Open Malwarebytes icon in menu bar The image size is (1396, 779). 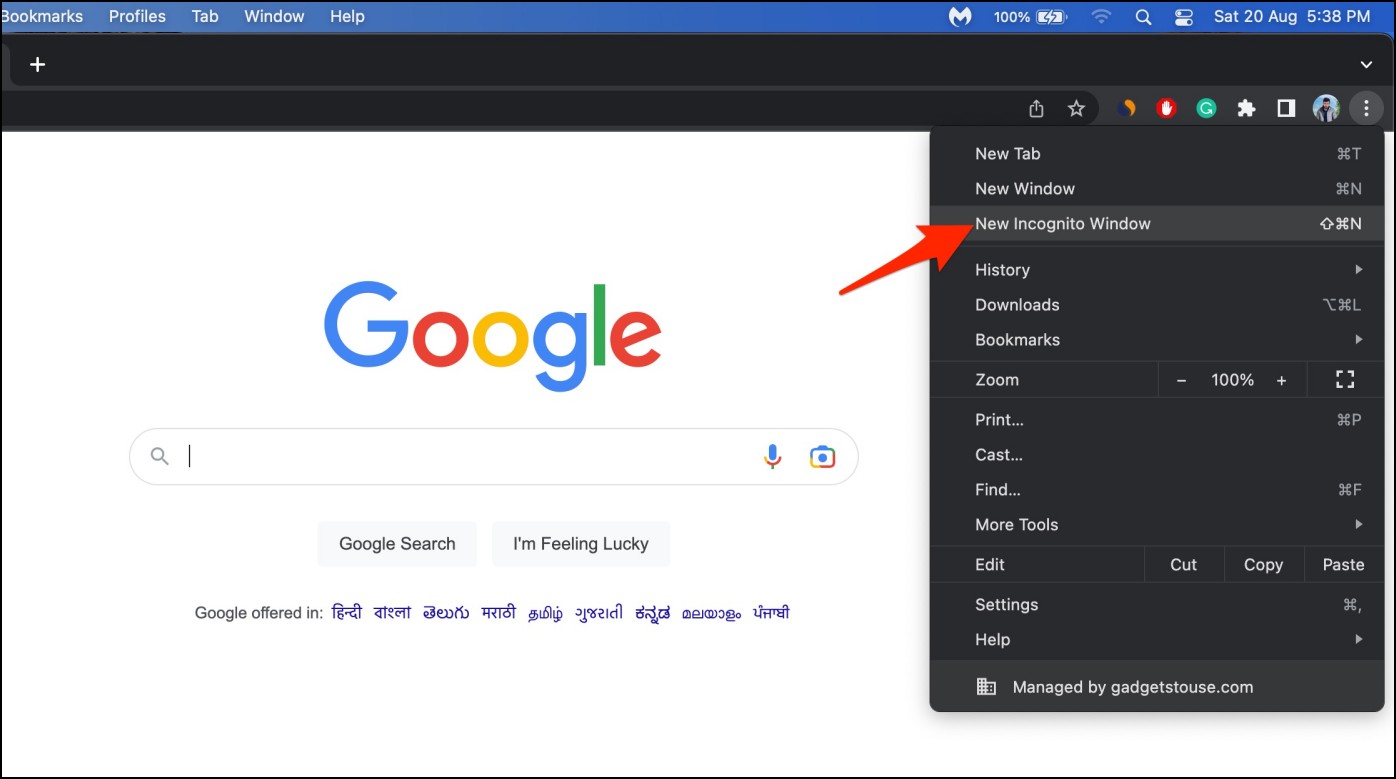click(960, 17)
